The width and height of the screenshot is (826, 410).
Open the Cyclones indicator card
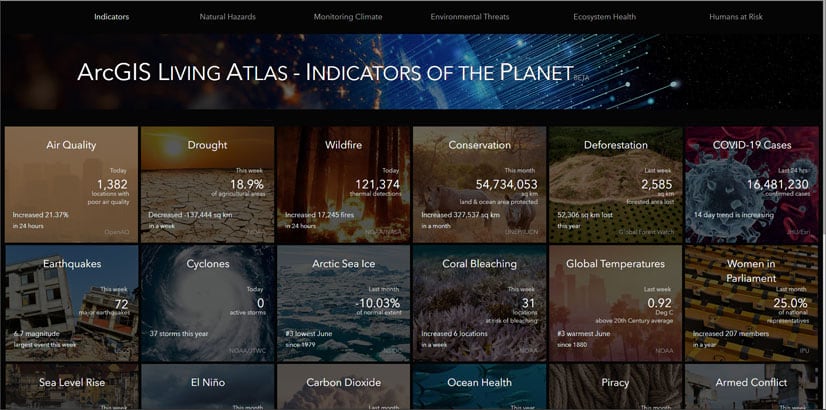[x=208, y=303]
